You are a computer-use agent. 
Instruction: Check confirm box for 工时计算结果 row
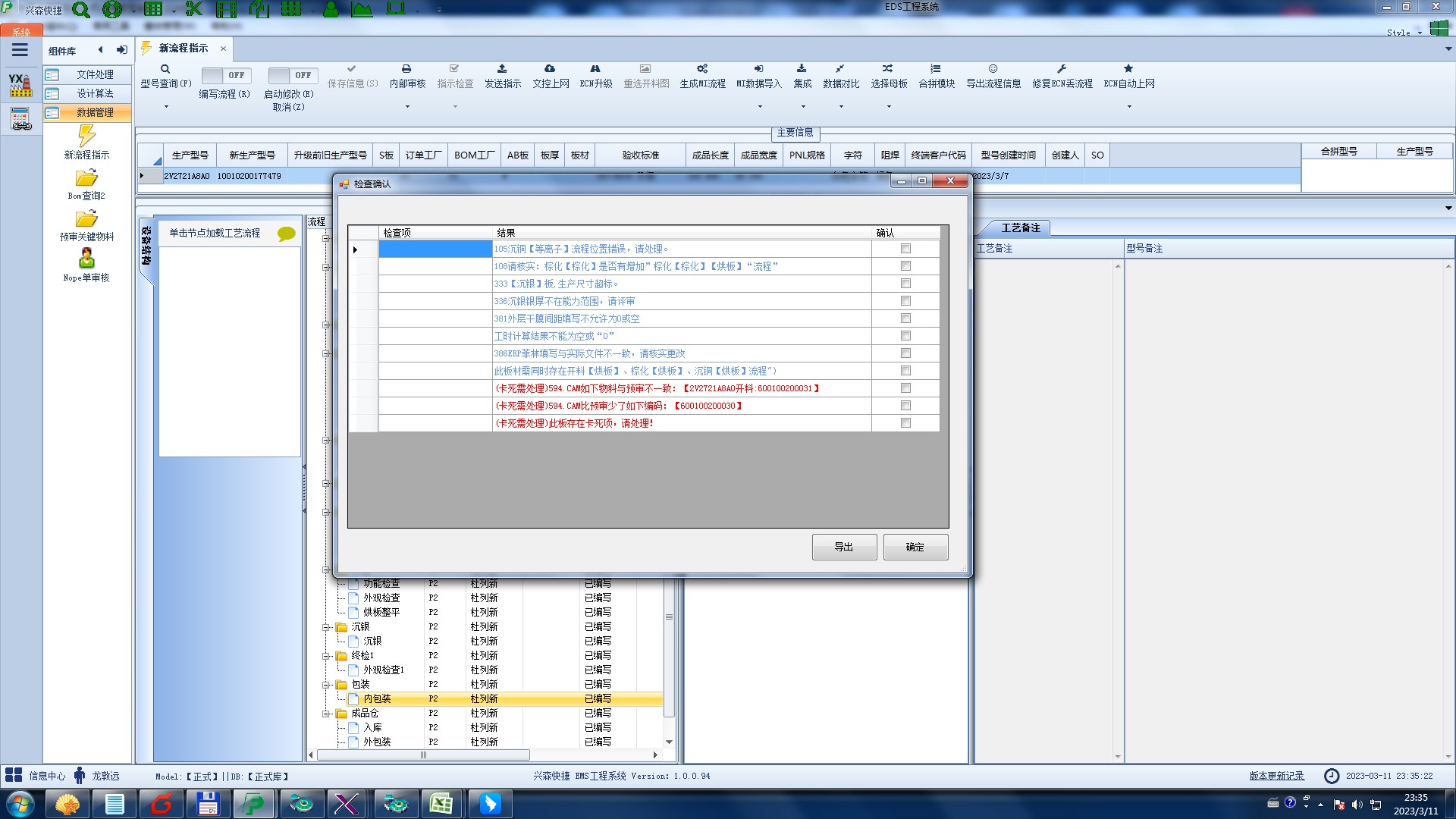point(905,336)
